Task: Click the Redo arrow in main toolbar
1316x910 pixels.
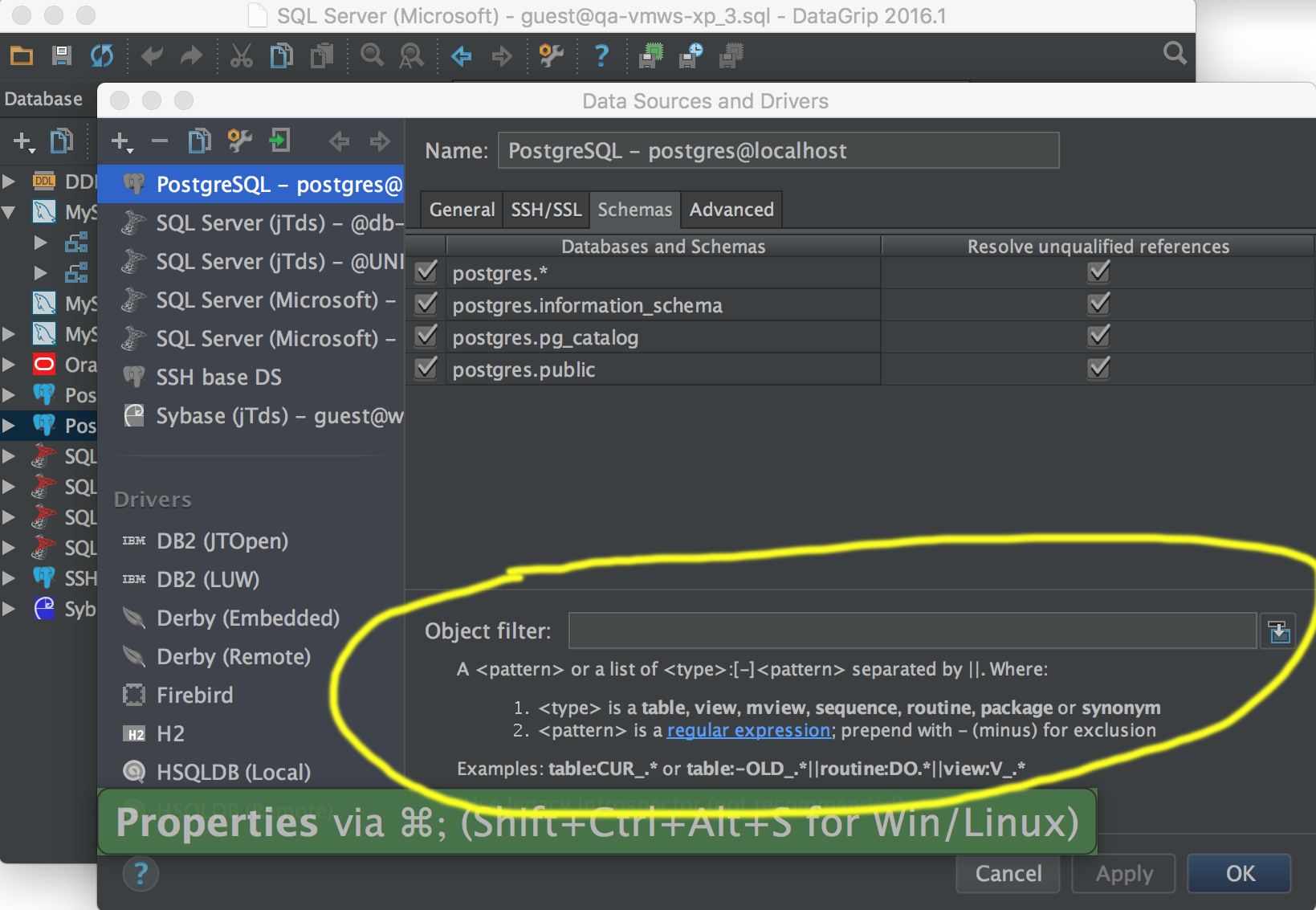Action: point(191,55)
